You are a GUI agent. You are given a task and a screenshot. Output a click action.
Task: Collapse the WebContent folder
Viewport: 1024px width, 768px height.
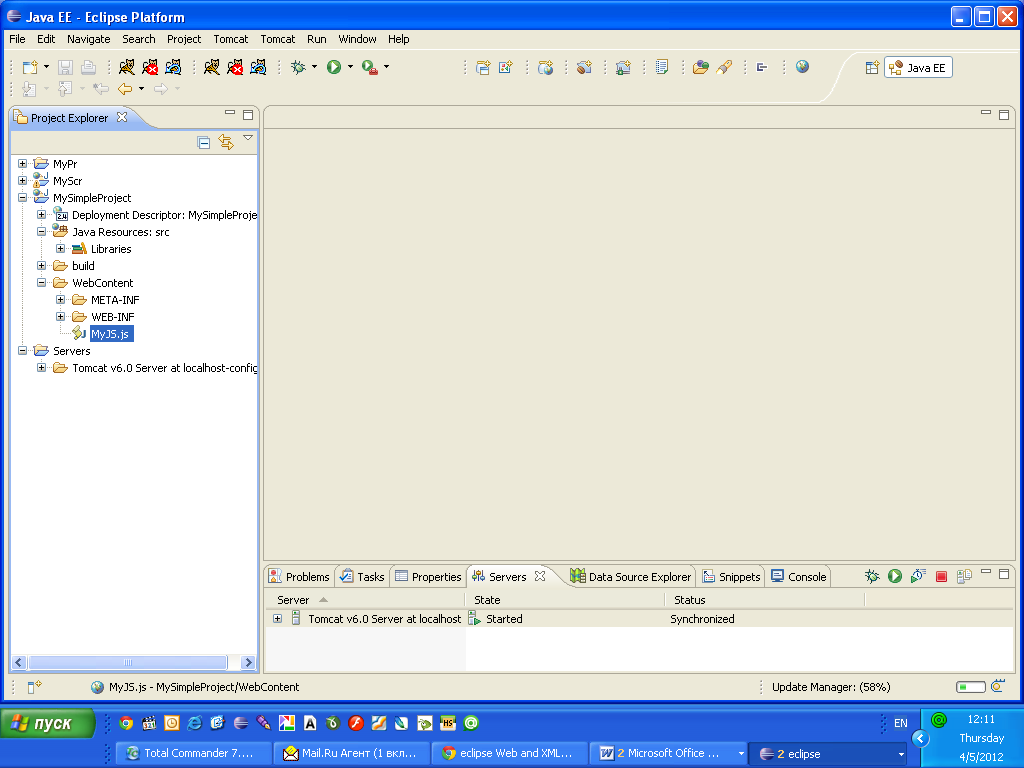click(41, 282)
